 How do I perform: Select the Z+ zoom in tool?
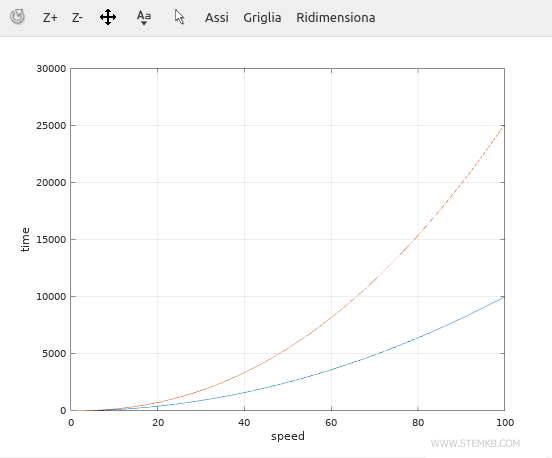50,18
